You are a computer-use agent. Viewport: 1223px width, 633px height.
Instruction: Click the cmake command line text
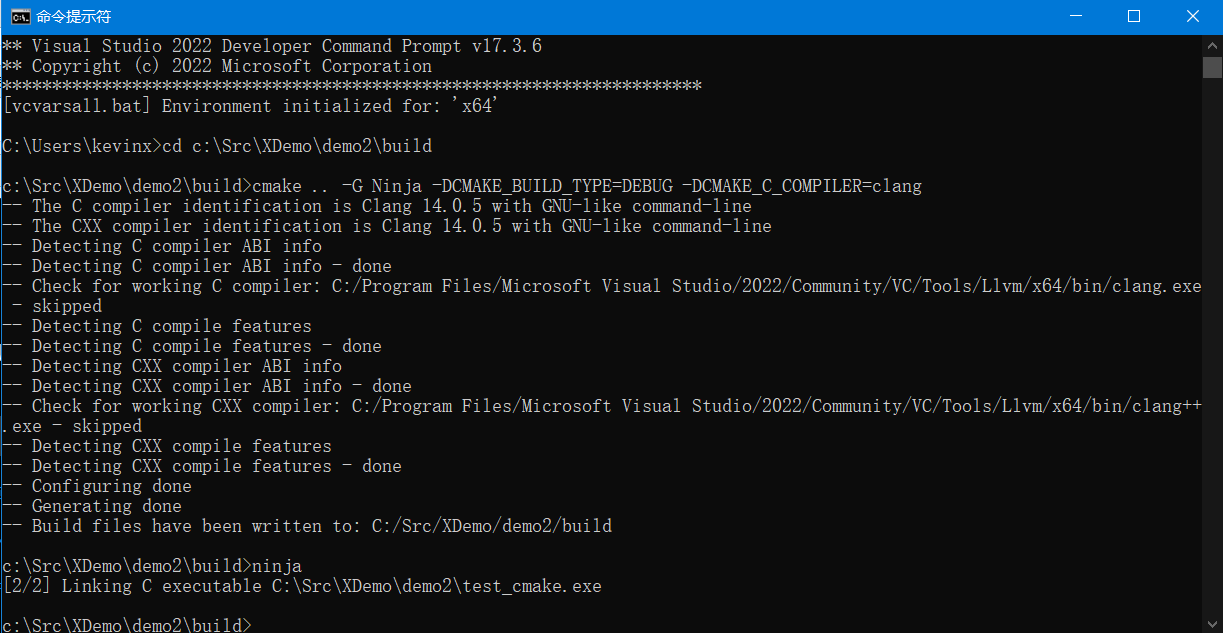462,186
